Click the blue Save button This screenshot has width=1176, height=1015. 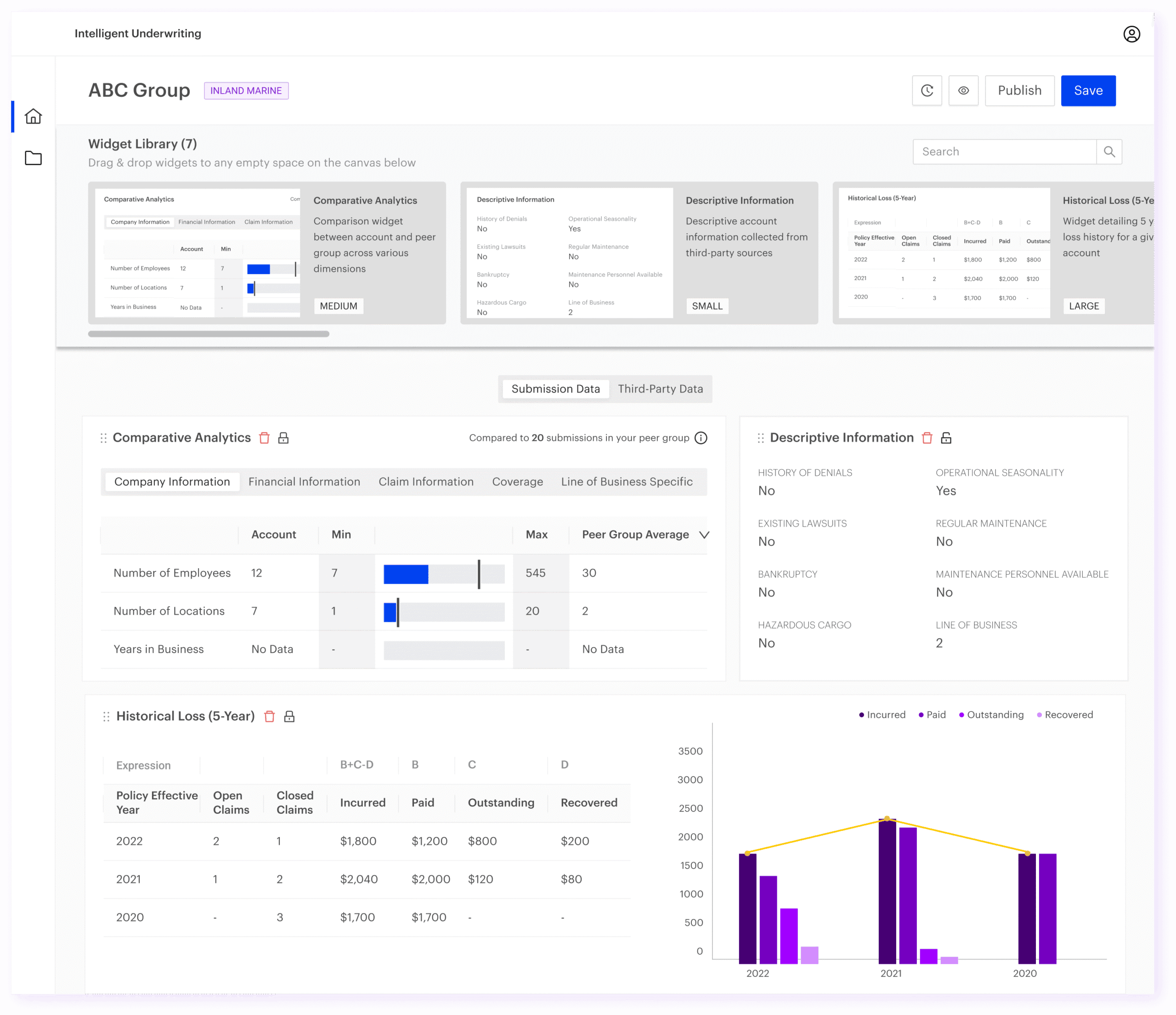[x=1088, y=91]
